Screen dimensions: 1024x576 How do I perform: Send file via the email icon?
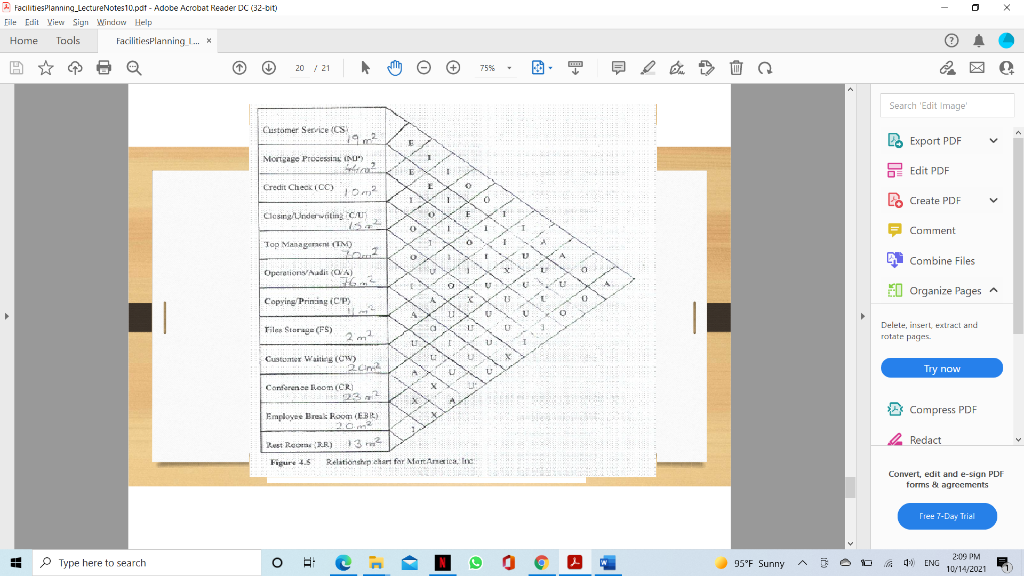point(975,67)
